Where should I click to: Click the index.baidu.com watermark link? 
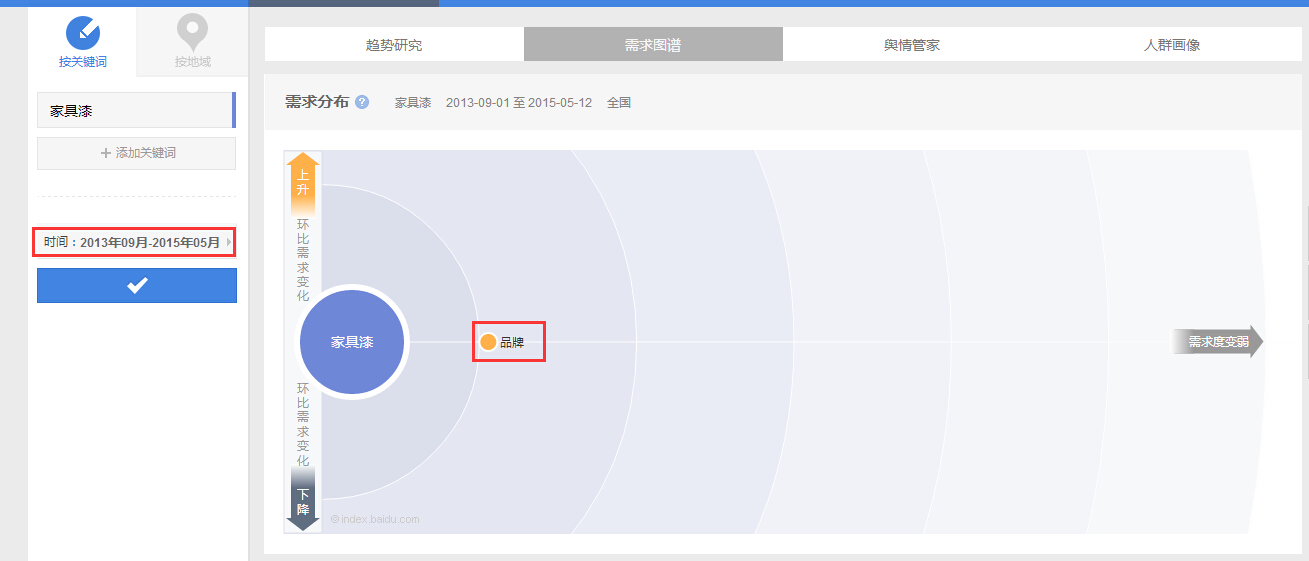pos(375,519)
